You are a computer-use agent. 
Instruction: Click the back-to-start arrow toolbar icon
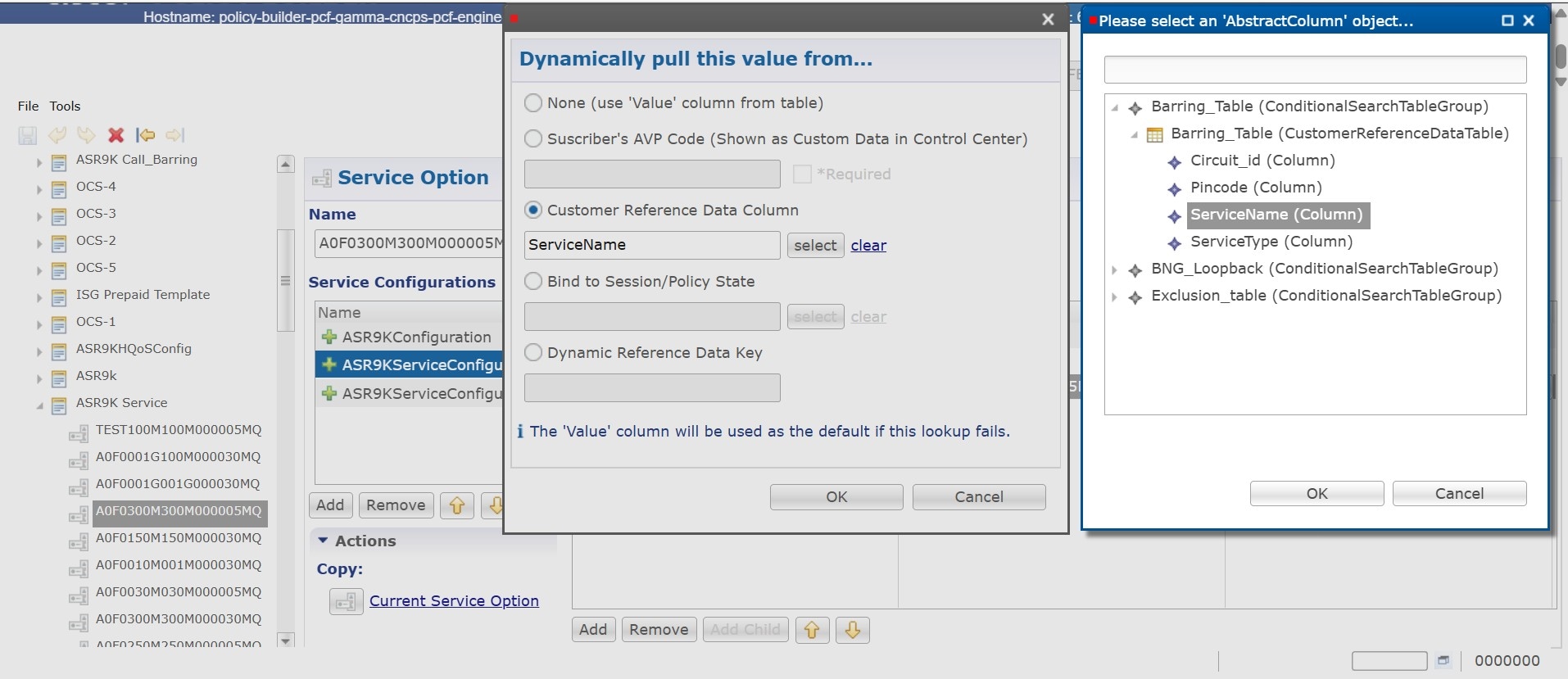[146, 135]
